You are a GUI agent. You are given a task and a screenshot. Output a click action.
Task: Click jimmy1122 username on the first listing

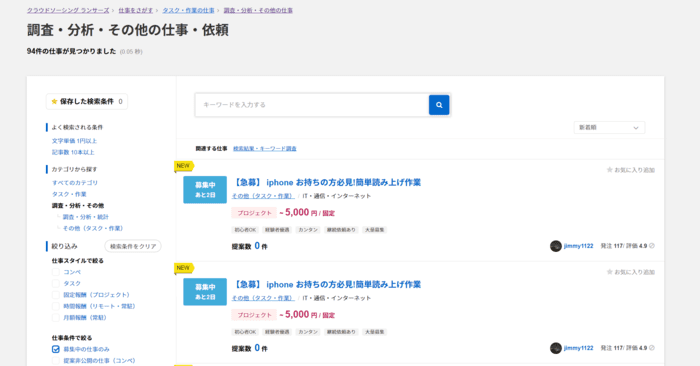[579, 246]
